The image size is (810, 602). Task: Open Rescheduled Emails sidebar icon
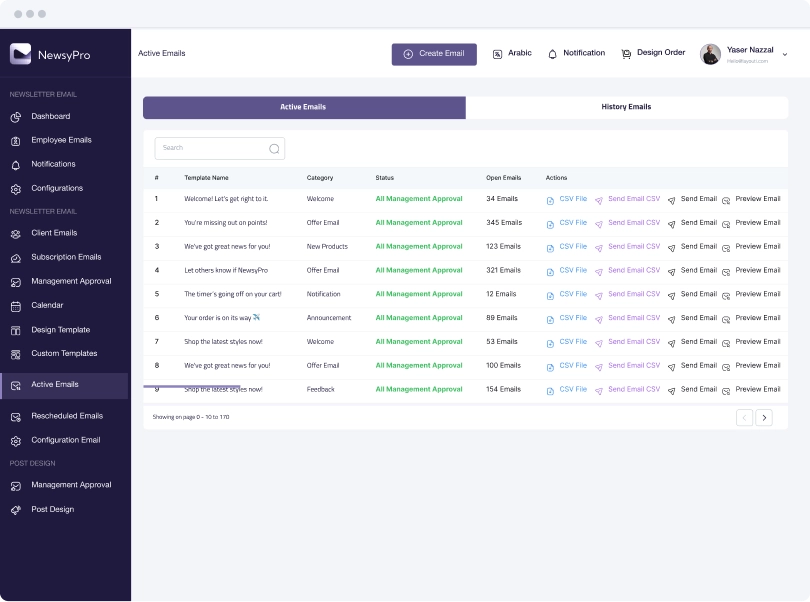pyautogui.click(x=16, y=417)
